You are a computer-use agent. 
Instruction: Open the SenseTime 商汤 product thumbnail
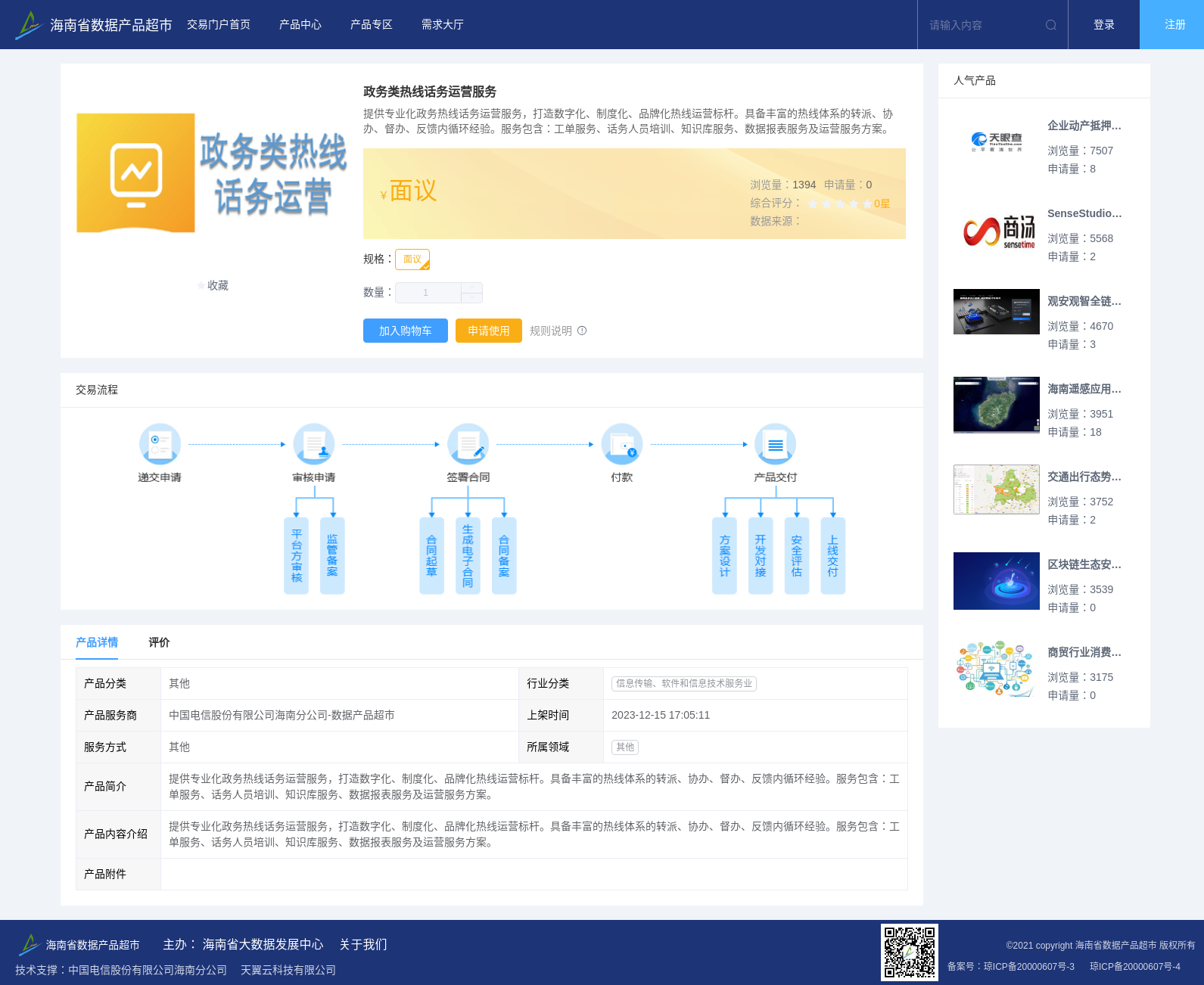[997, 230]
